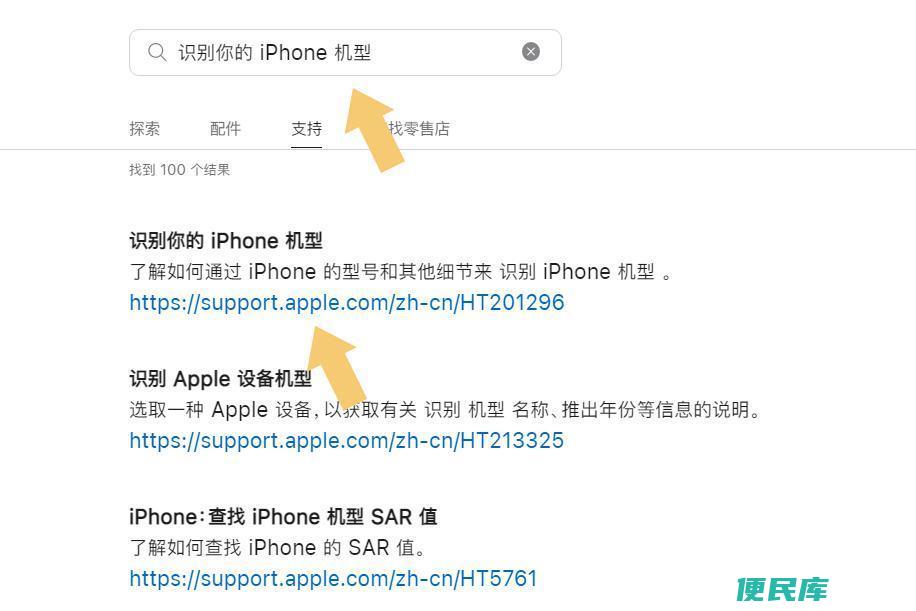
Task: Clear the search field with X icon
Action: tap(530, 52)
